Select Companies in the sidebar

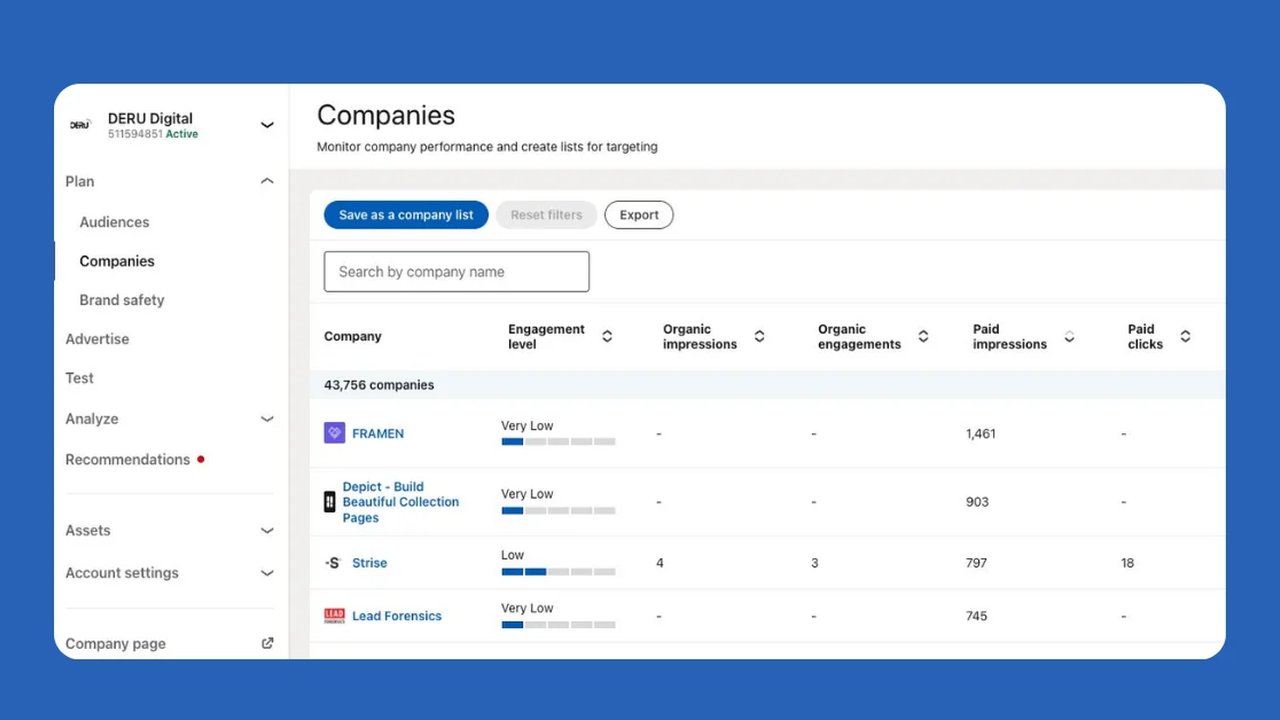[117, 261]
